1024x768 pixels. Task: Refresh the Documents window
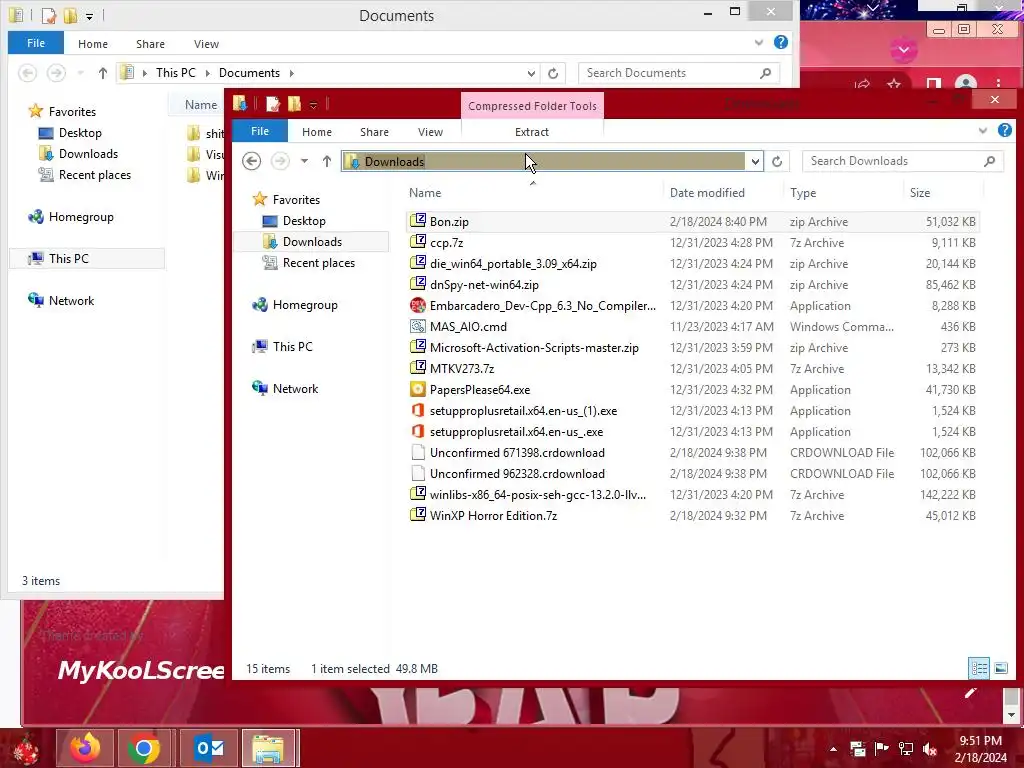coord(552,73)
